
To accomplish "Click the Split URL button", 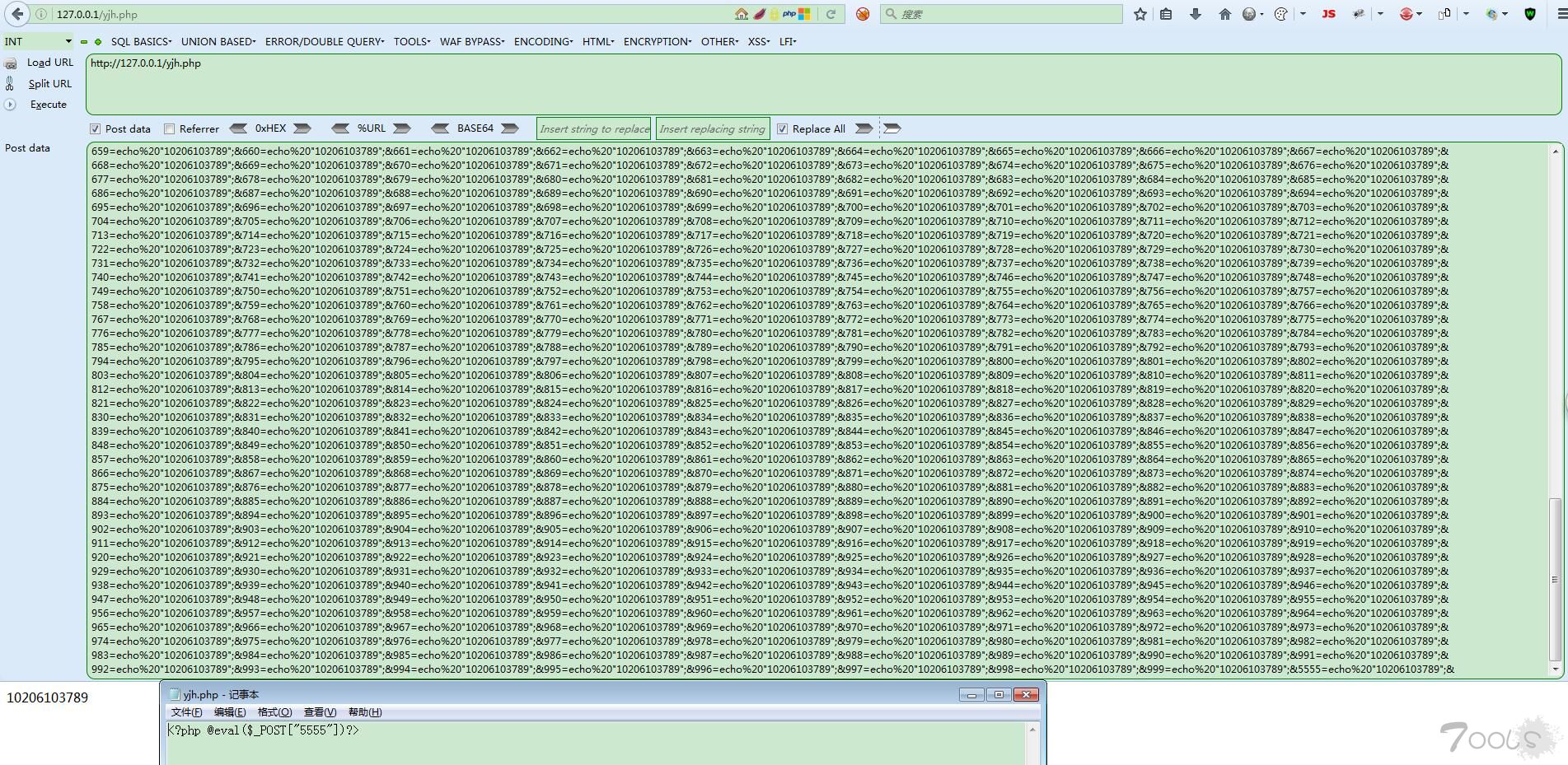I will tap(50, 84).
